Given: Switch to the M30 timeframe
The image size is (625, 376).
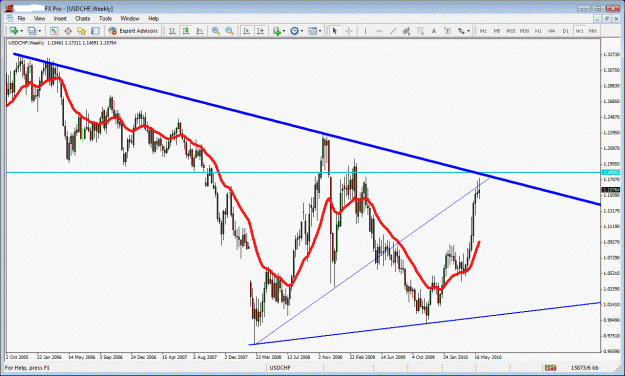Looking at the screenshot, I should [524, 31].
